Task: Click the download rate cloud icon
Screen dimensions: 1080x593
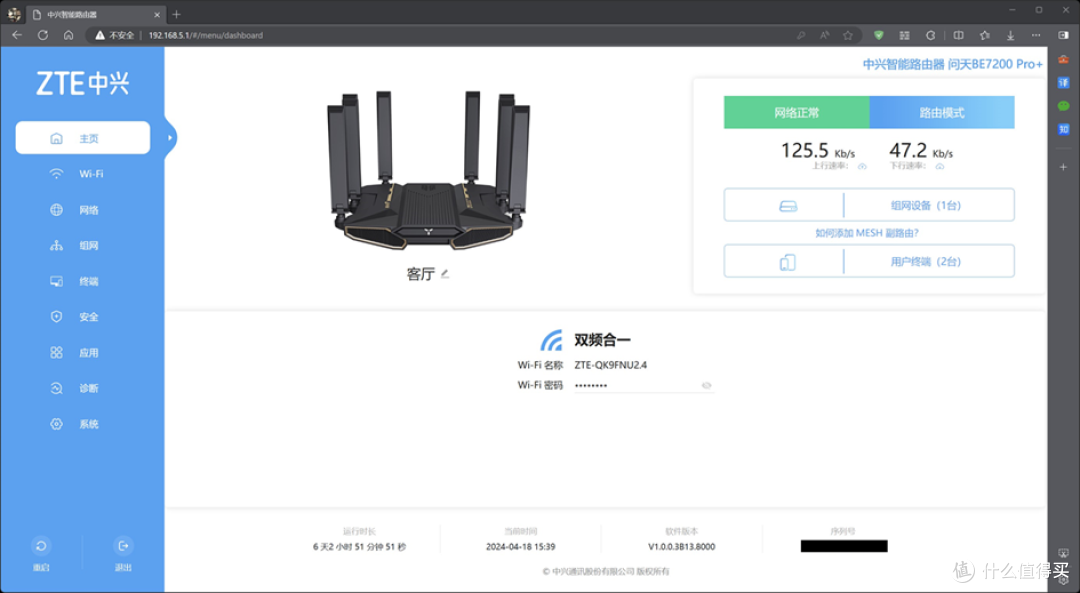Action: coord(939,166)
